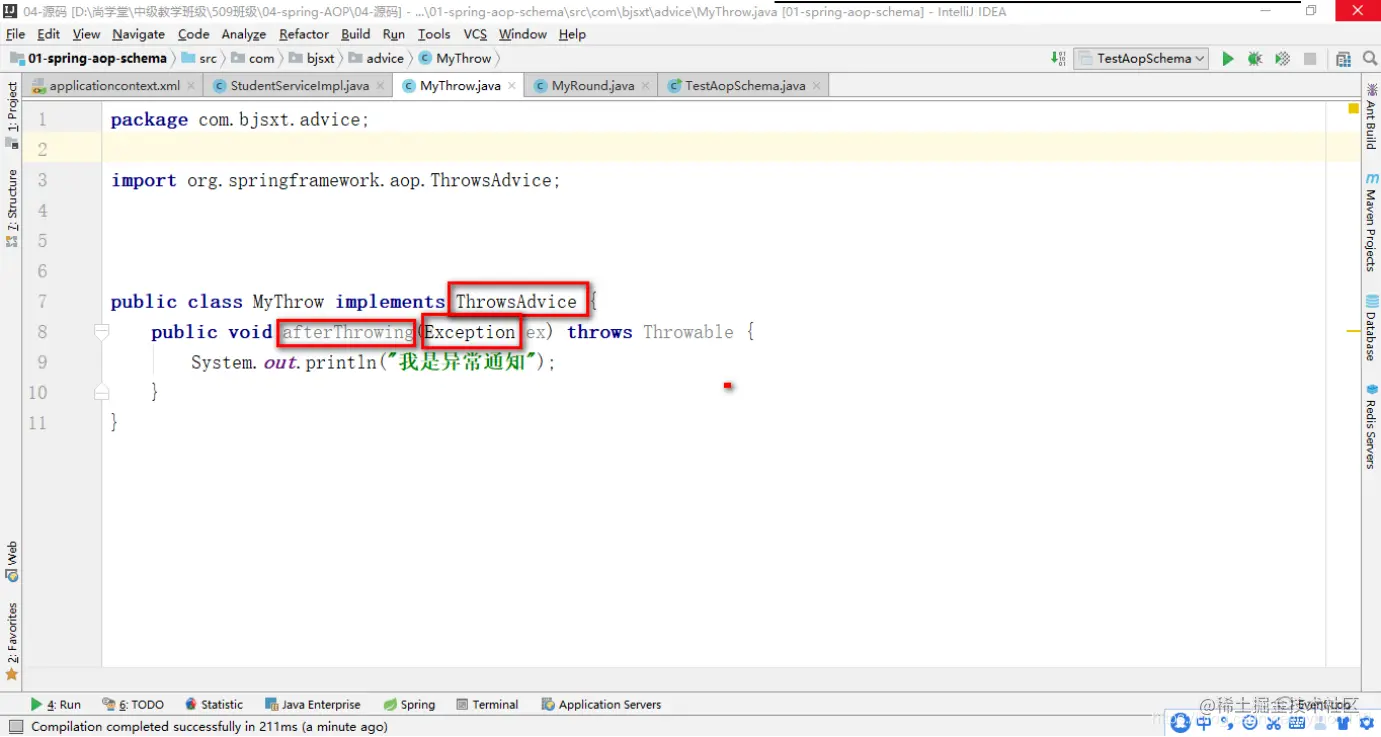
Task: Switch to applicationcontext.xml tab
Action: (114, 86)
